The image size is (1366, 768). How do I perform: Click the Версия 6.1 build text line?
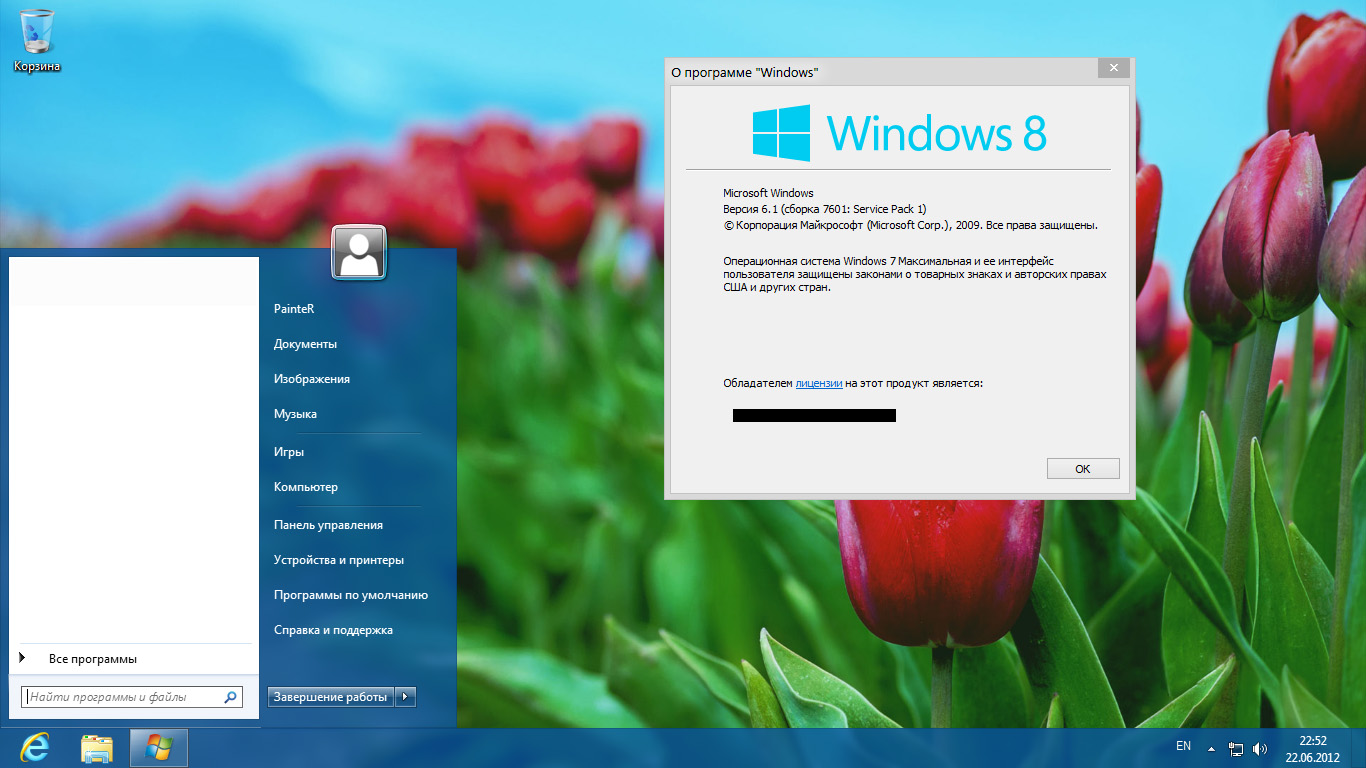point(825,209)
